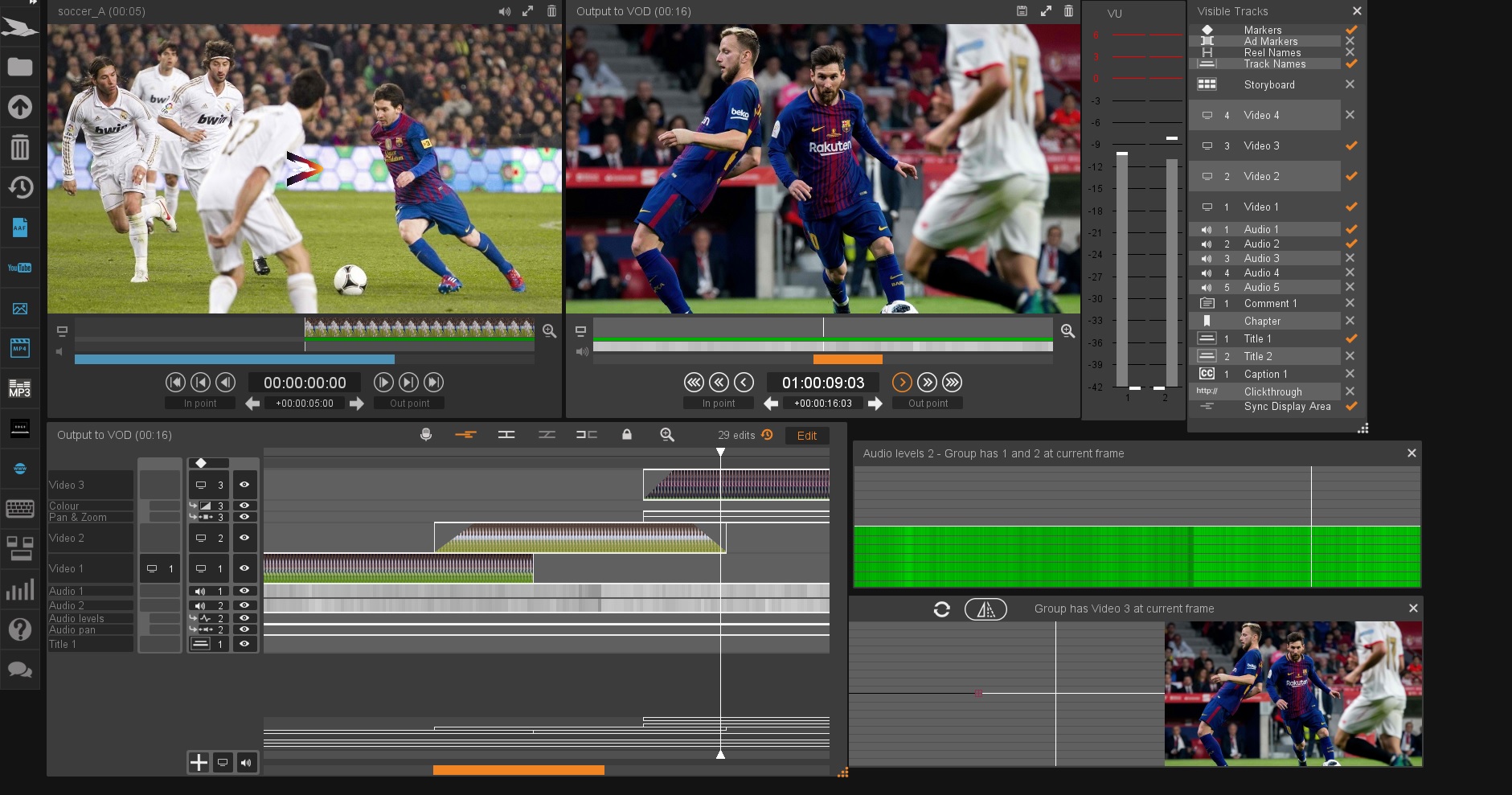Expand soccer_A preview to fullscreen
The height and width of the screenshot is (795, 1512).
click(527, 11)
